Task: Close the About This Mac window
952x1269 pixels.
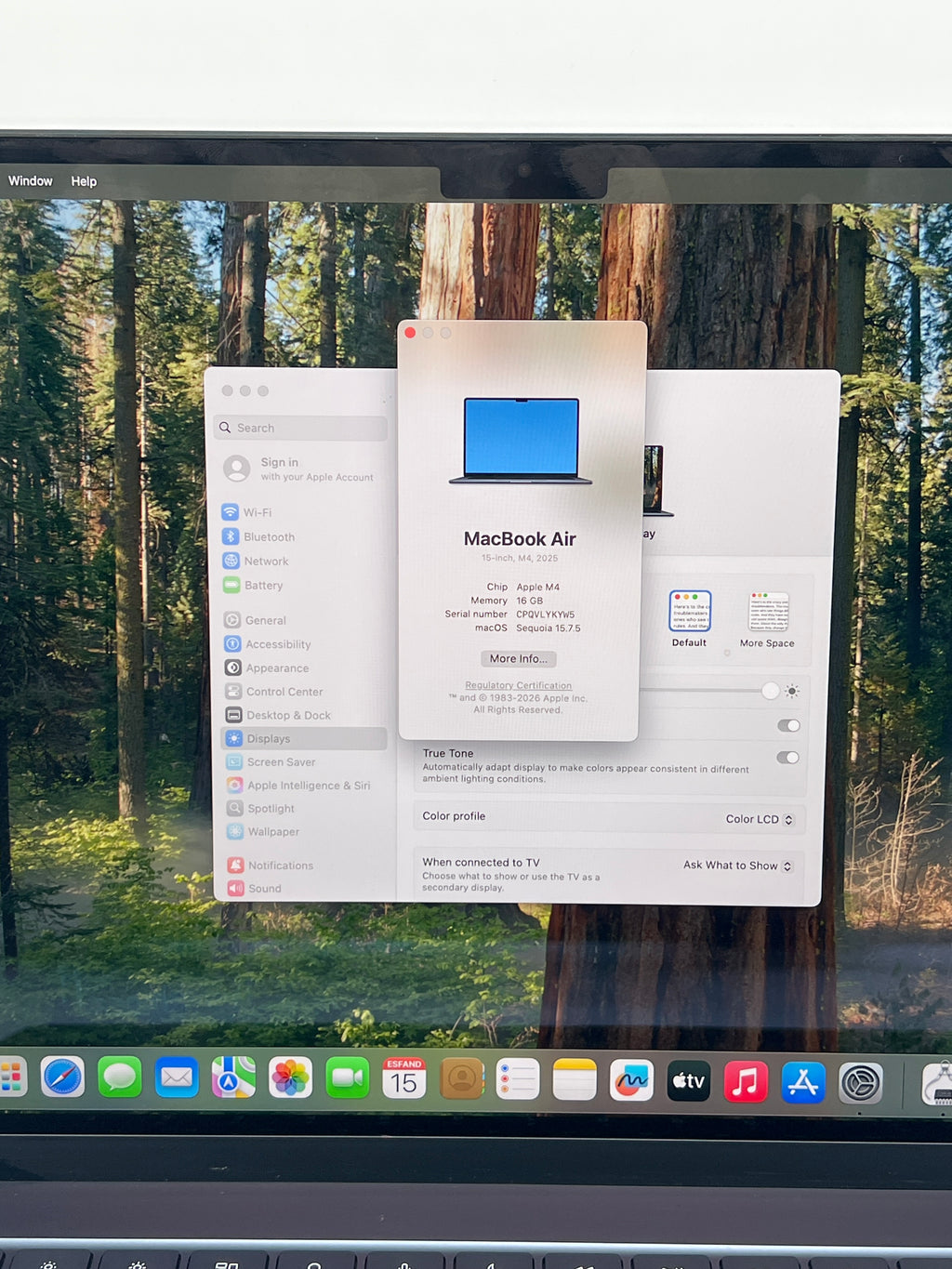Action: 410,333
